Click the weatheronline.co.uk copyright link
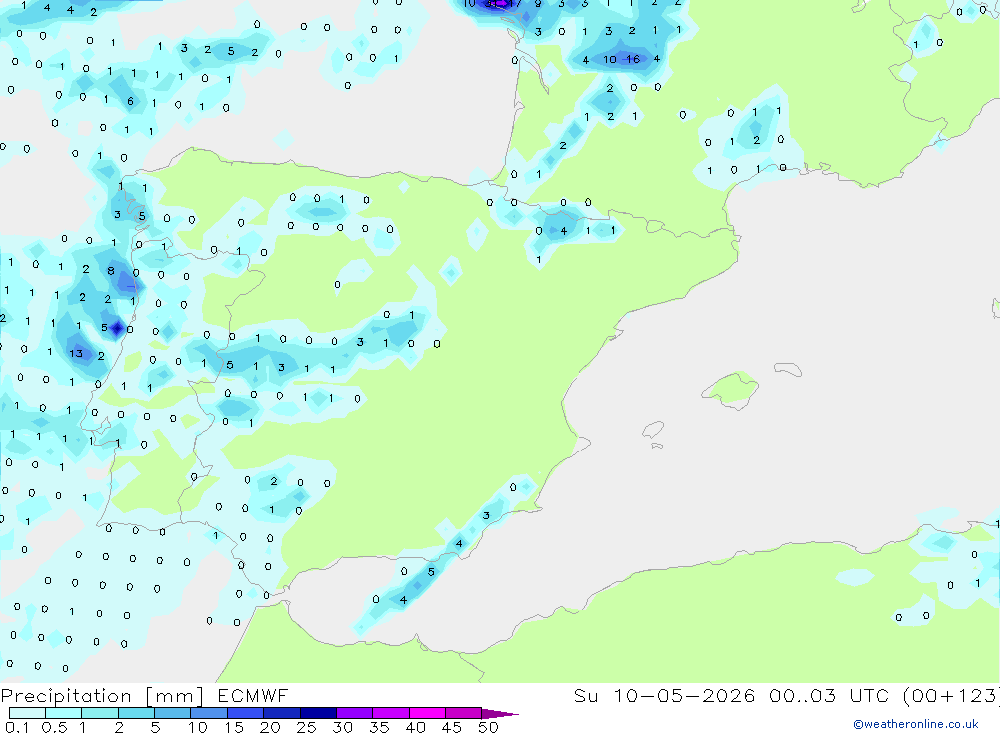 point(915,724)
